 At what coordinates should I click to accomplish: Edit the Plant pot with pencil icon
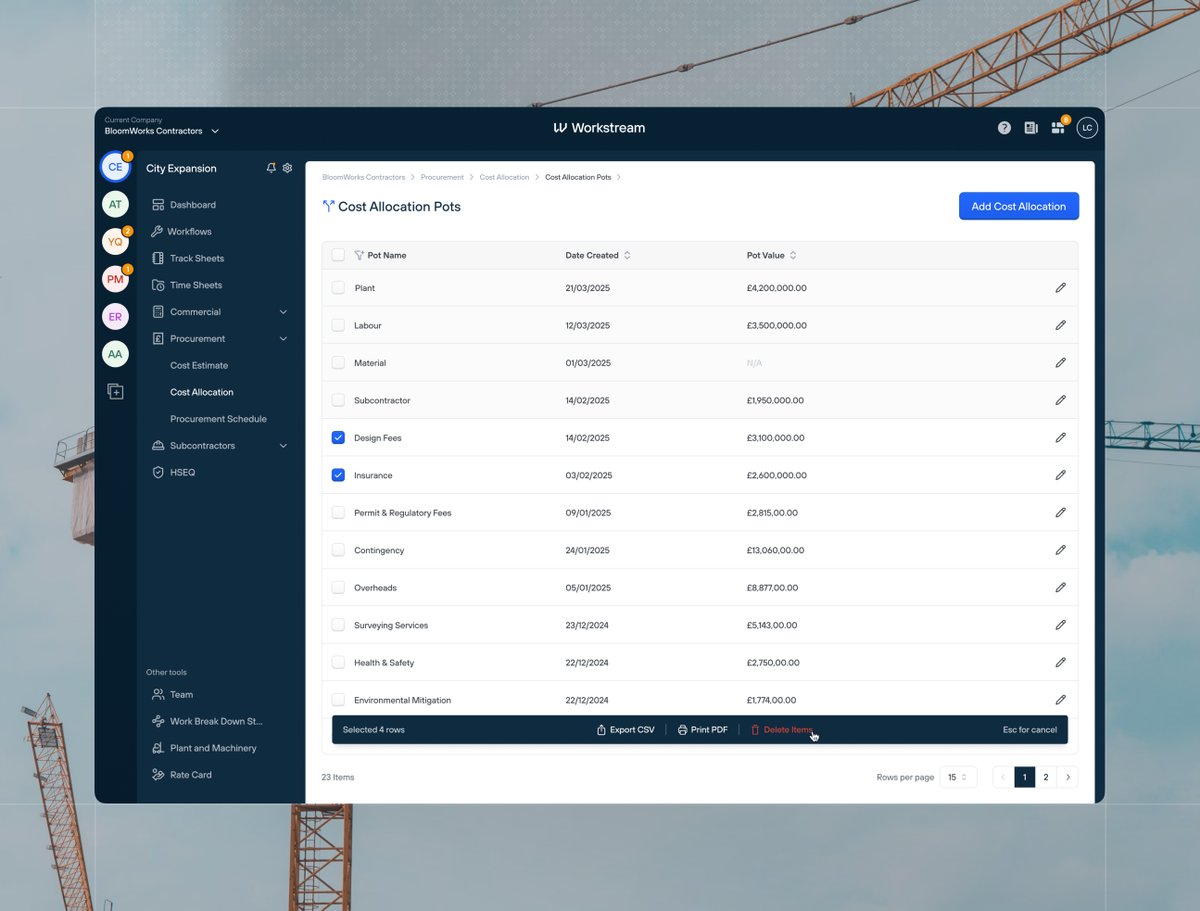[x=1061, y=288]
